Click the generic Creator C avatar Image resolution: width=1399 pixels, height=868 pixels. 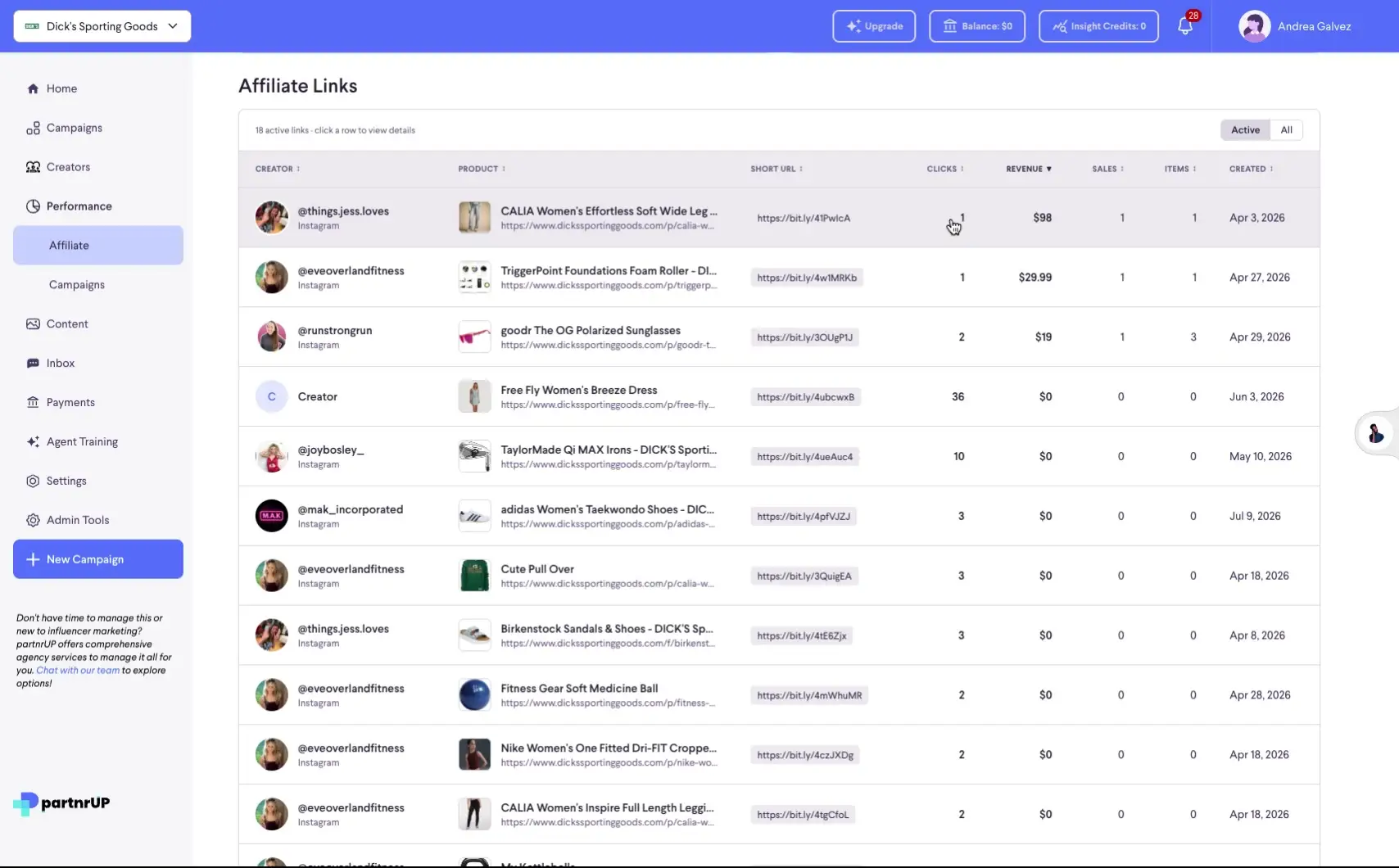pos(271,396)
